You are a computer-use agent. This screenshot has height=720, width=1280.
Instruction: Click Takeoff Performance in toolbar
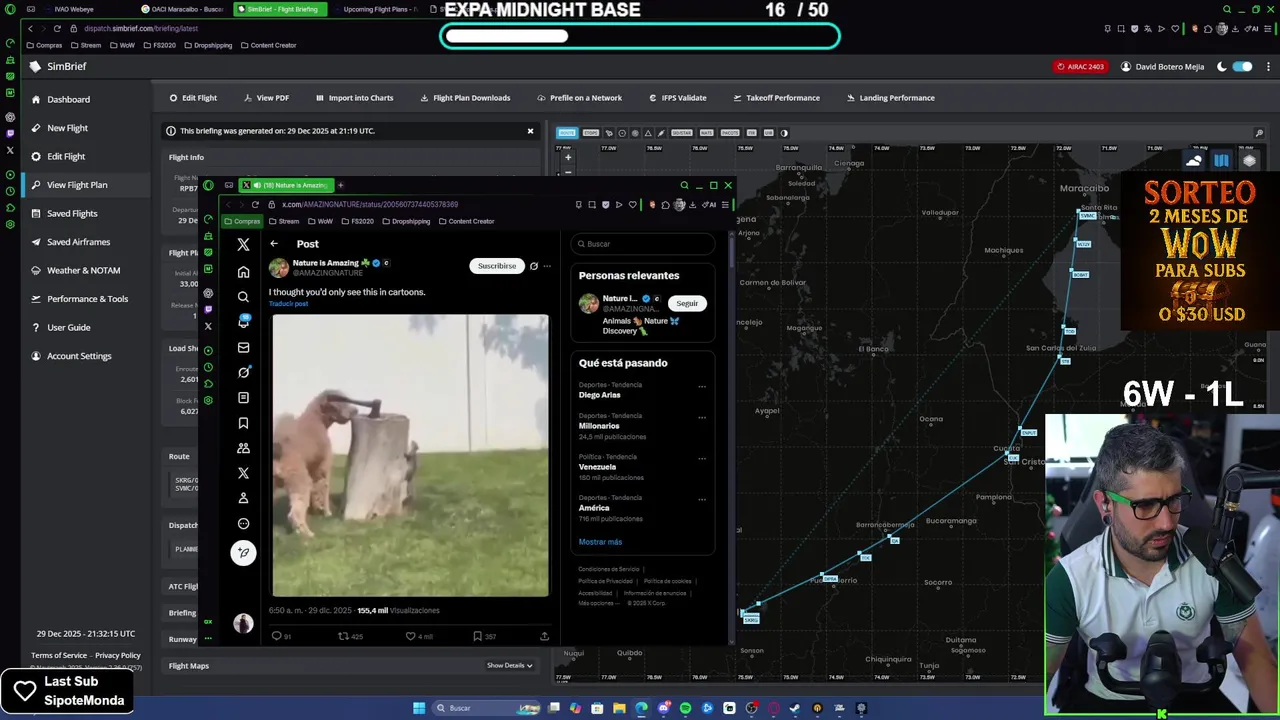pyautogui.click(x=776, y=98)
